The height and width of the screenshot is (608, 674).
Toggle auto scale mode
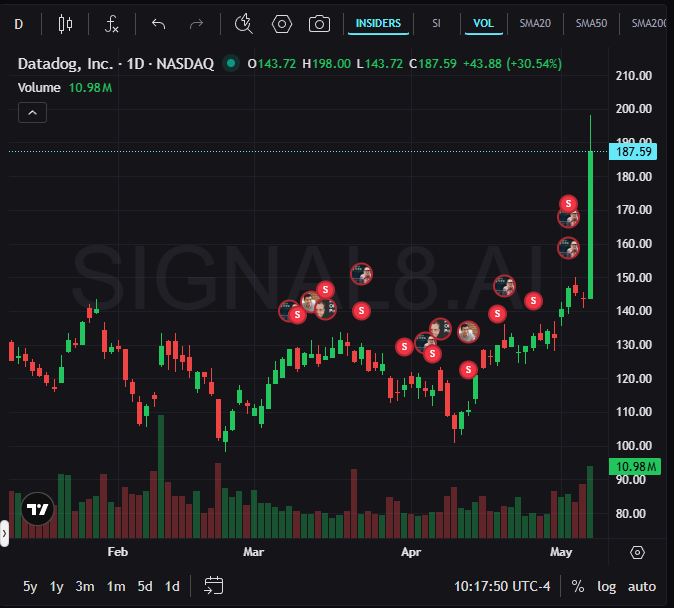click(x=642, y=586)
